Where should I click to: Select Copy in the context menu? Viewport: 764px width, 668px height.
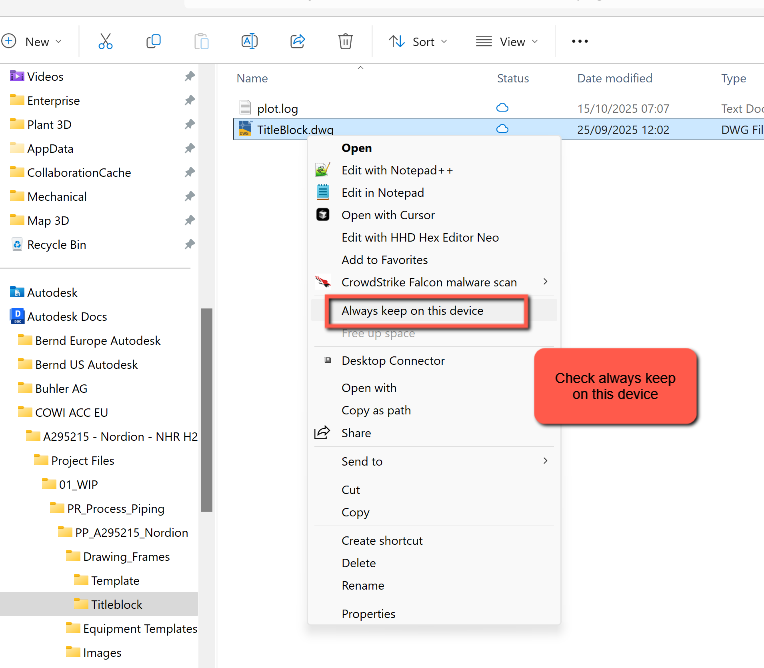point(355,513)
